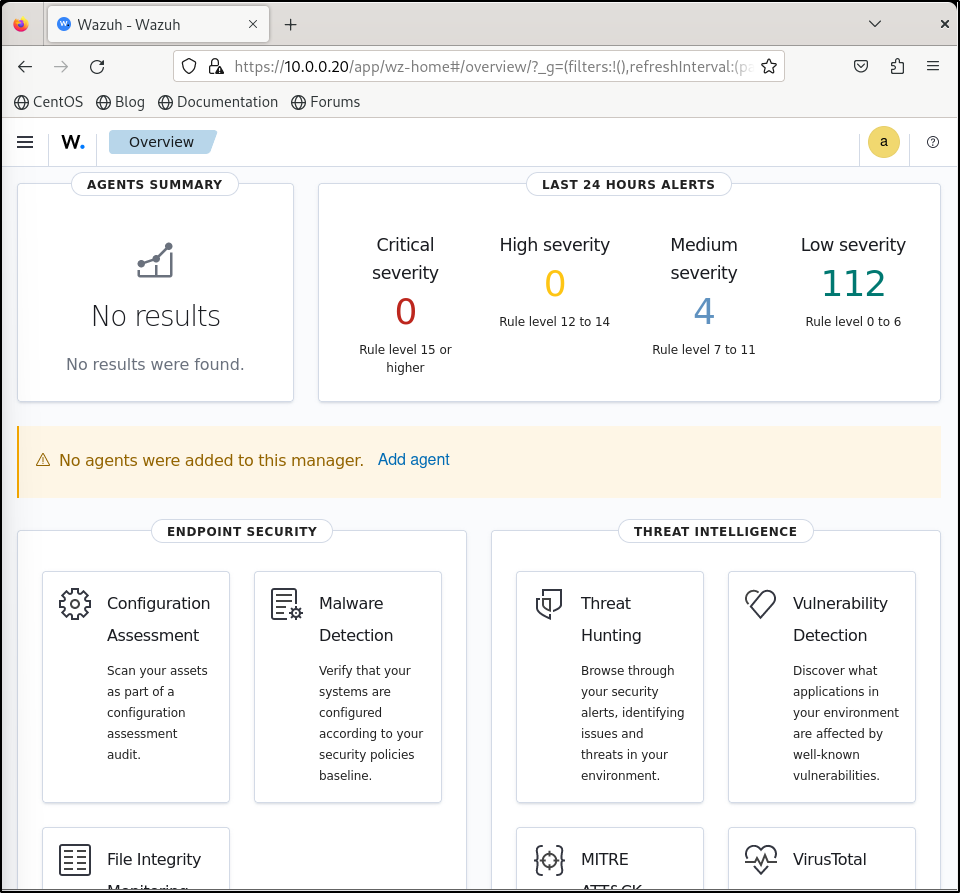Click the VirusTotal heartbeat icon
960x893 pixels.
click(x=760, y=859)
